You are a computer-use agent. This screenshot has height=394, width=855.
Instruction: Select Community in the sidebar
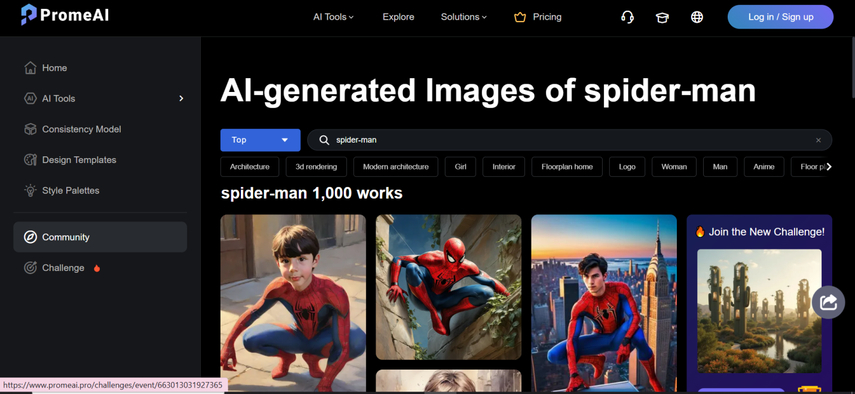[x=100, y=237]
